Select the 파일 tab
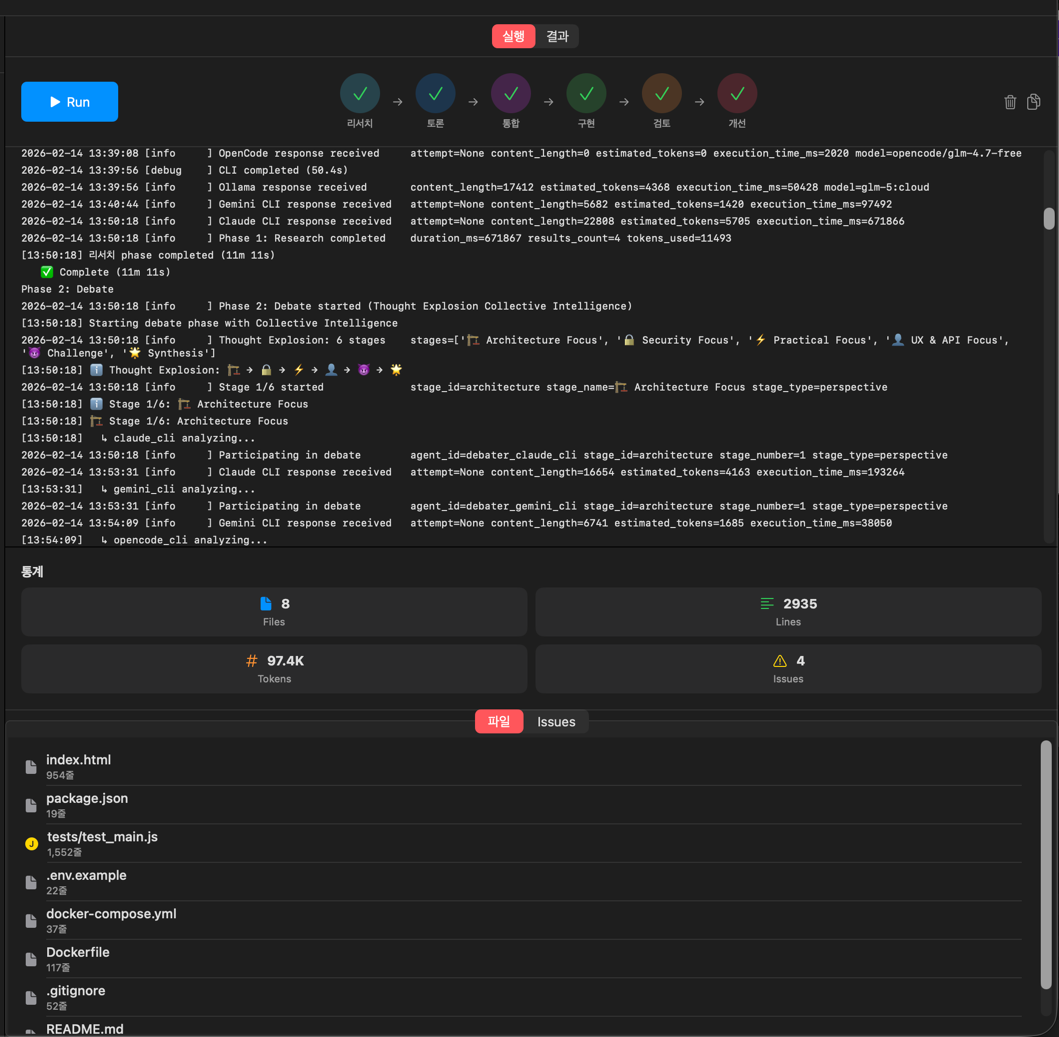1059x1037 pixels. pyautogui.click(x=499, y=722)
